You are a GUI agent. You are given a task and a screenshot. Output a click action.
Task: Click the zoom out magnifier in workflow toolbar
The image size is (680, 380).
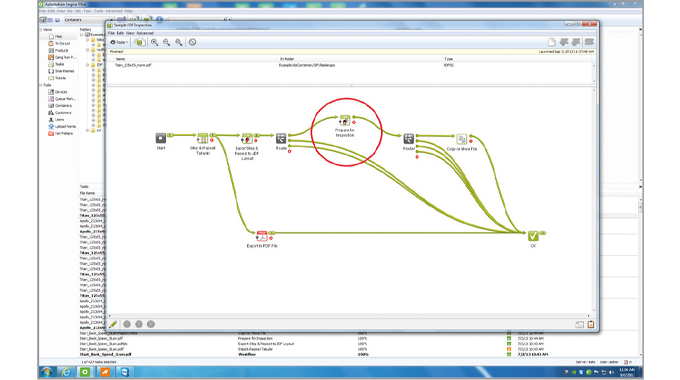coord(167,42)
